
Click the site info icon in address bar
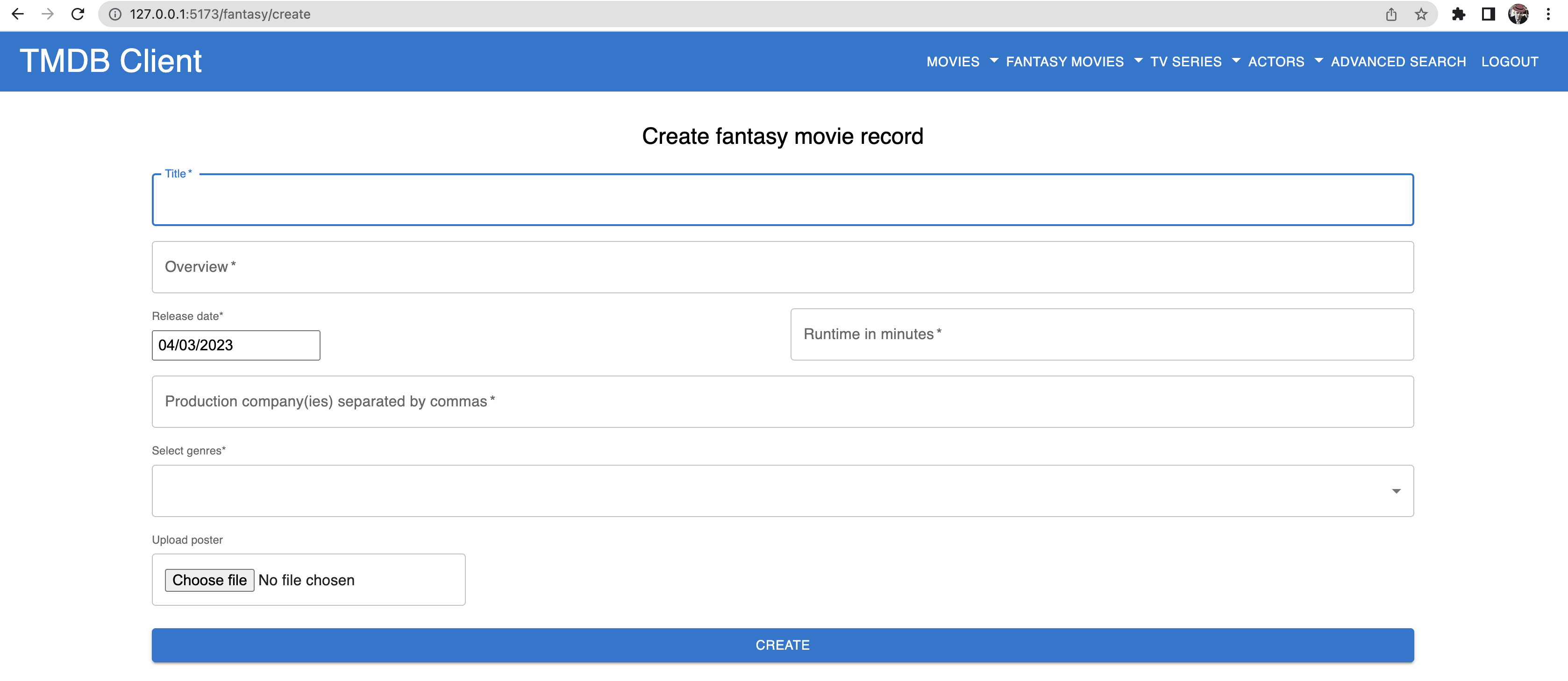point(115,14)
